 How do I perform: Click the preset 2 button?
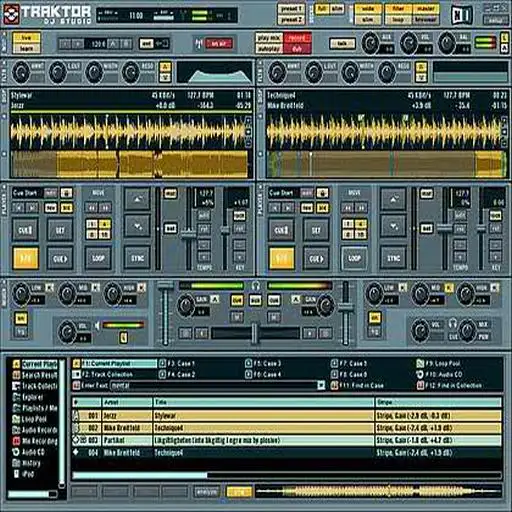point(291,20)
